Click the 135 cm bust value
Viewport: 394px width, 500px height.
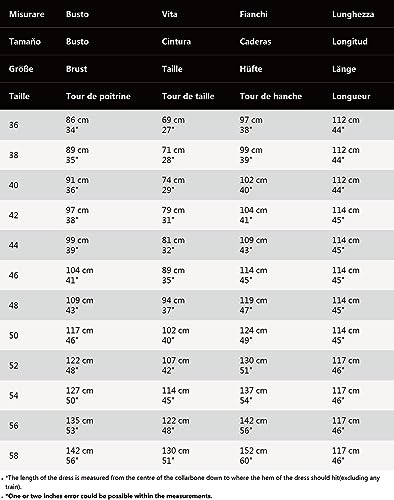point(79,421)
